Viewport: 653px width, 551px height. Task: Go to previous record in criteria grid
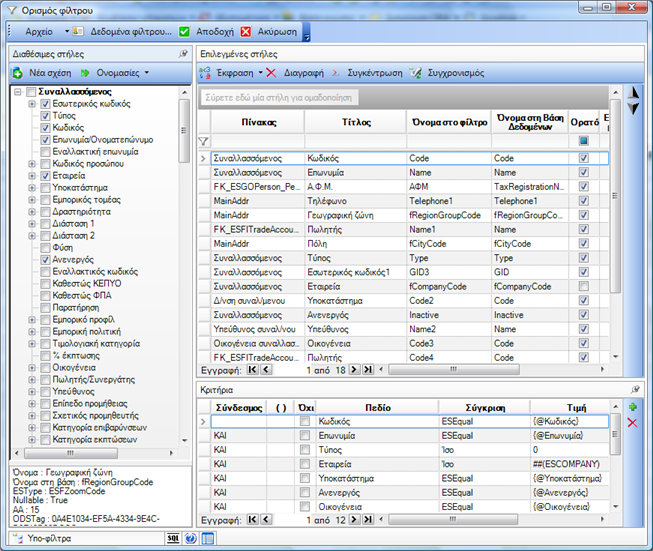click(267, 519)
